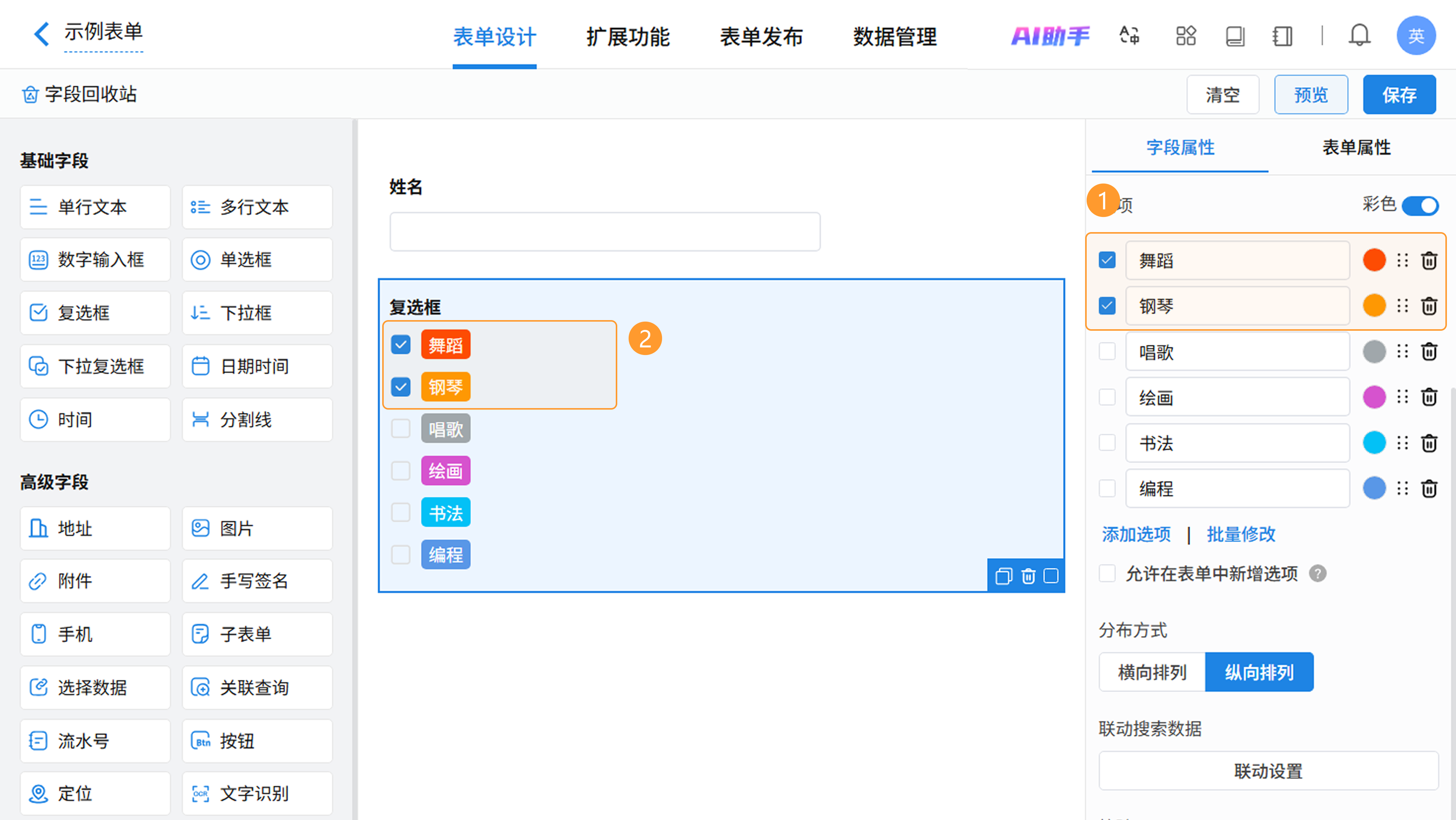Toggle the 彩色 color switch
This screenshot has height=820, width=1456.
1420,205
